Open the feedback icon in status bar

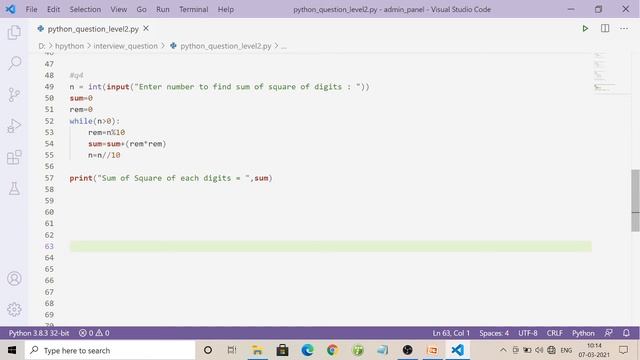tap(609, 333)
